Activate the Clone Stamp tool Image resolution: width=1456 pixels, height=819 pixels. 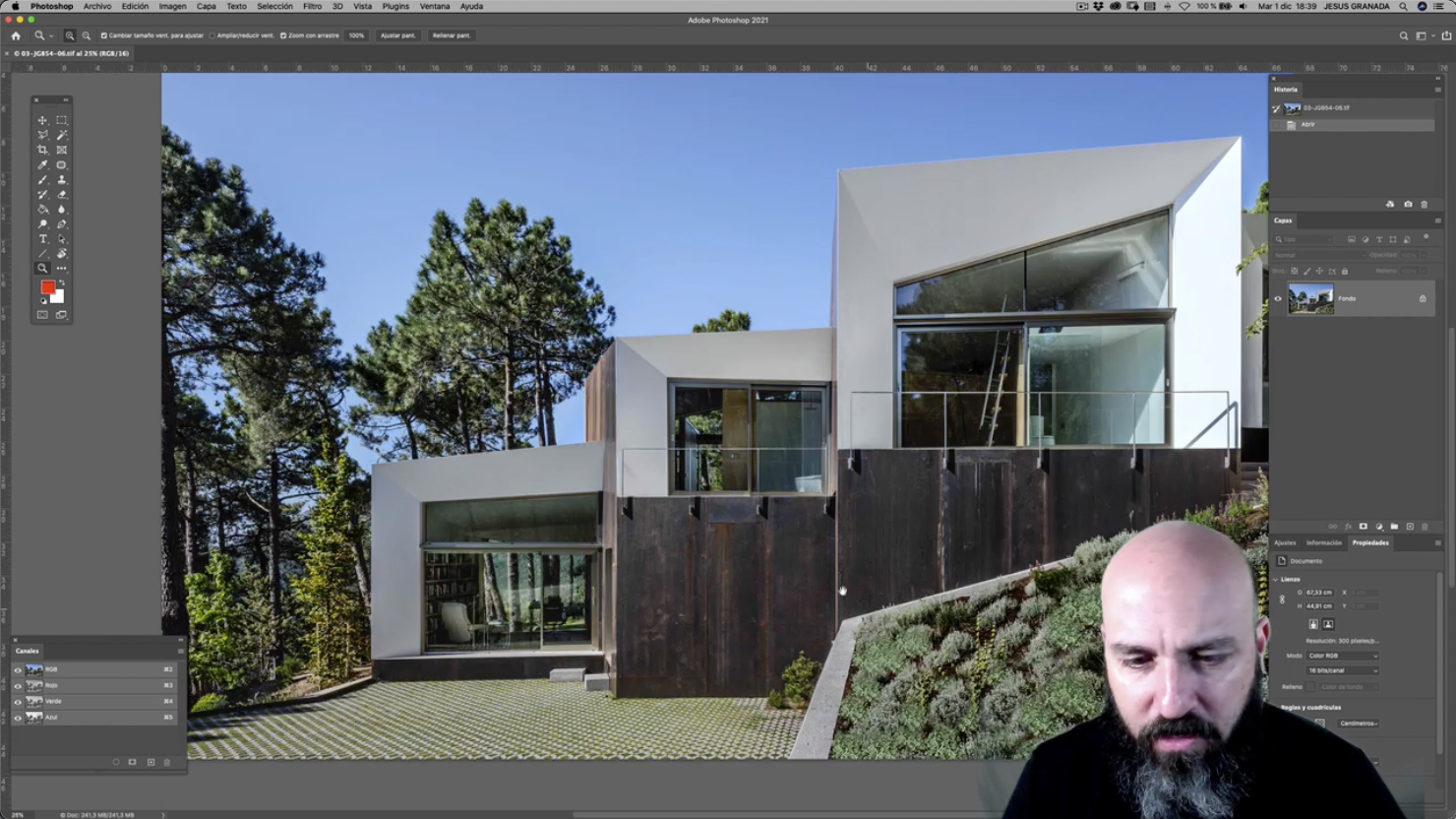coord(61,180)
